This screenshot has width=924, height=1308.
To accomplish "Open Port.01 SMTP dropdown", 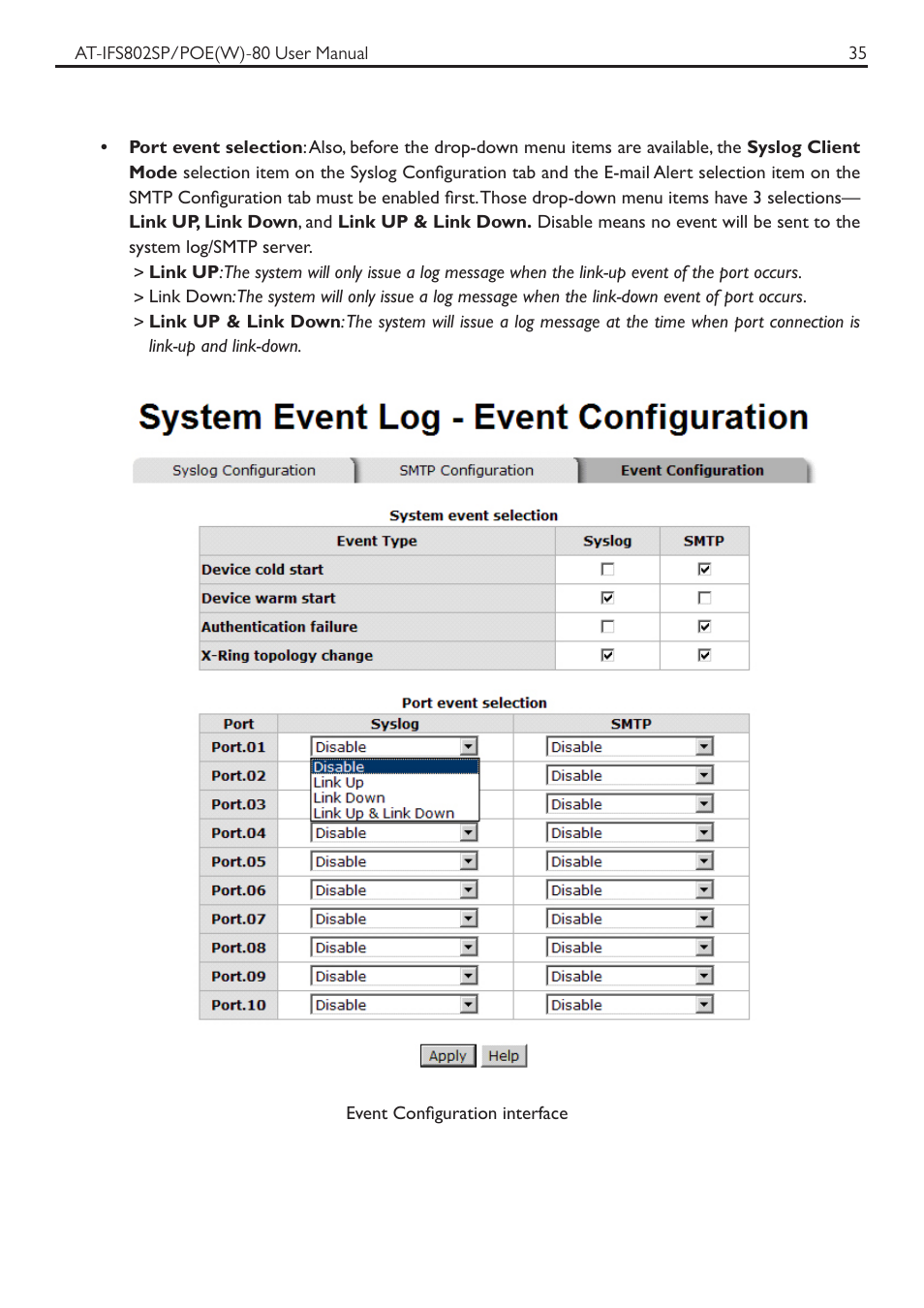I will (631, 747).
